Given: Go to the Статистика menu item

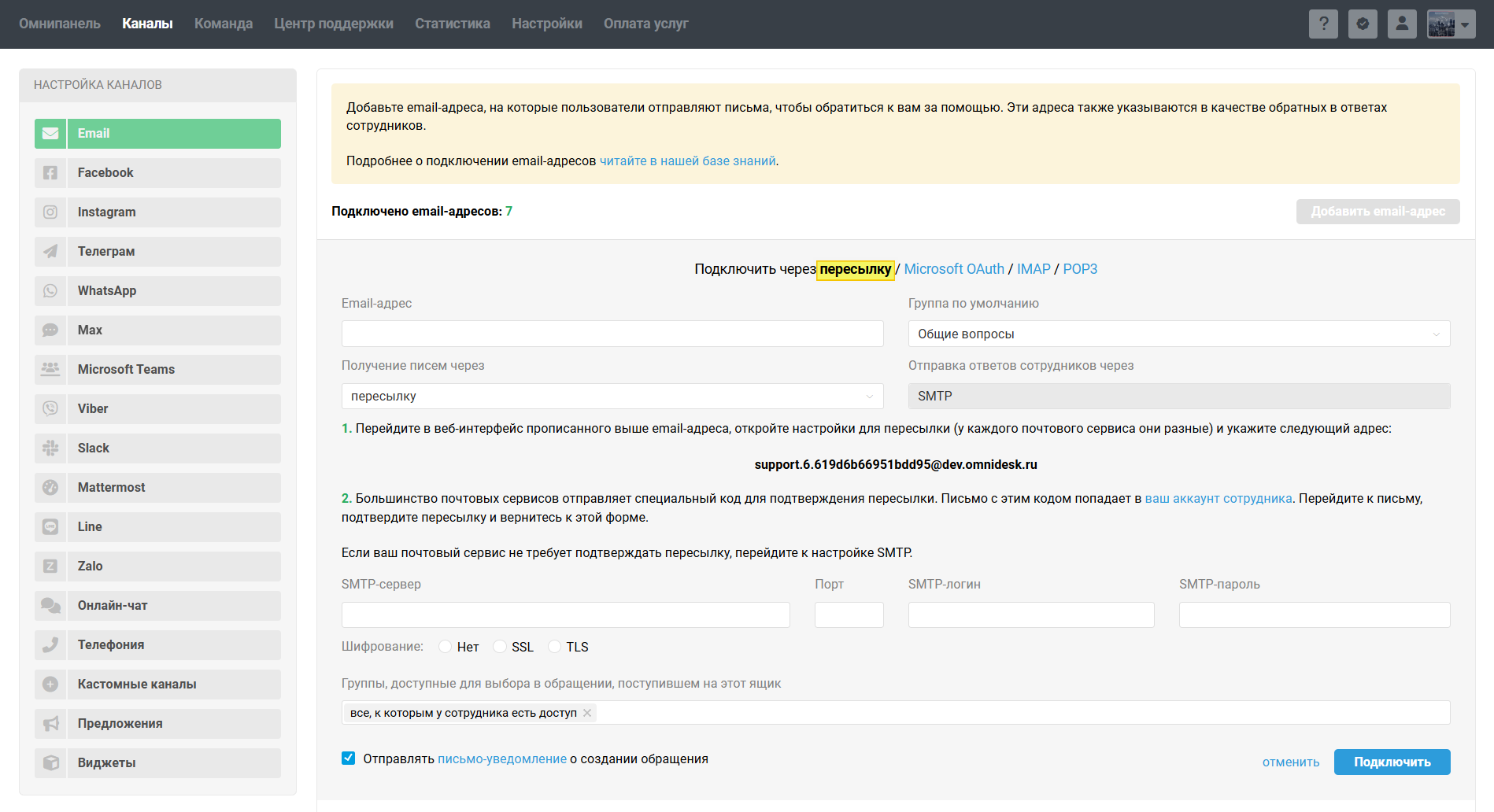Looking at the screenshot, I should [x=452, y=24].
